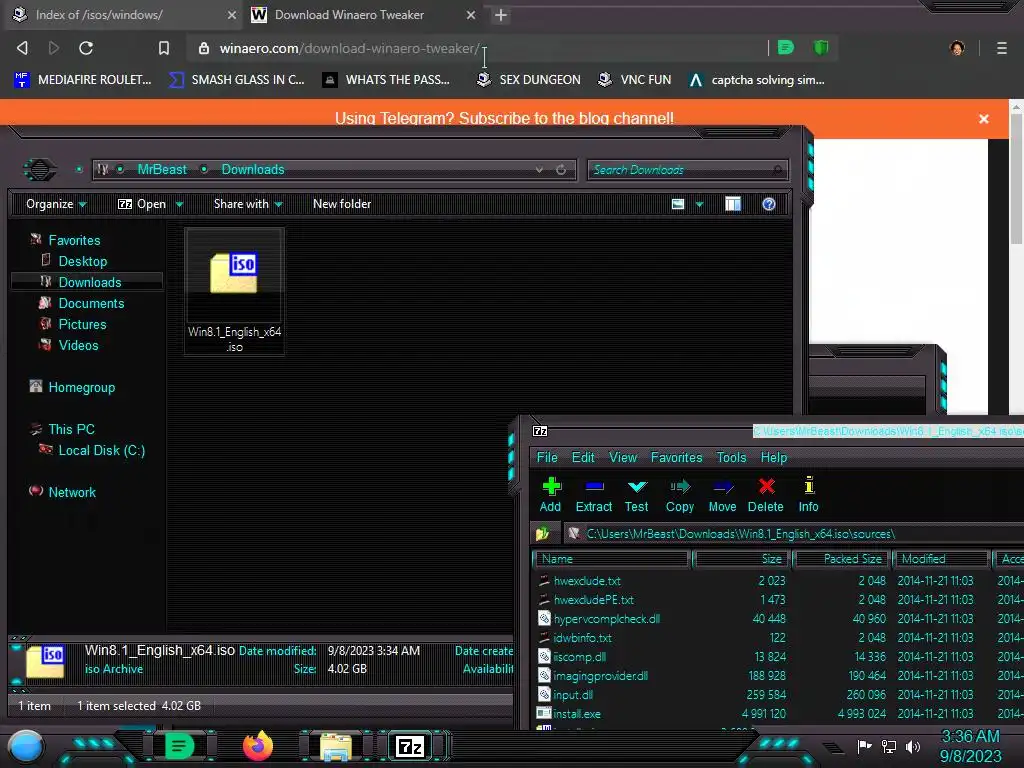Screen dimensions: 1024x768
Task: Click the 7-Zip Info button
Action: [808, 494]
